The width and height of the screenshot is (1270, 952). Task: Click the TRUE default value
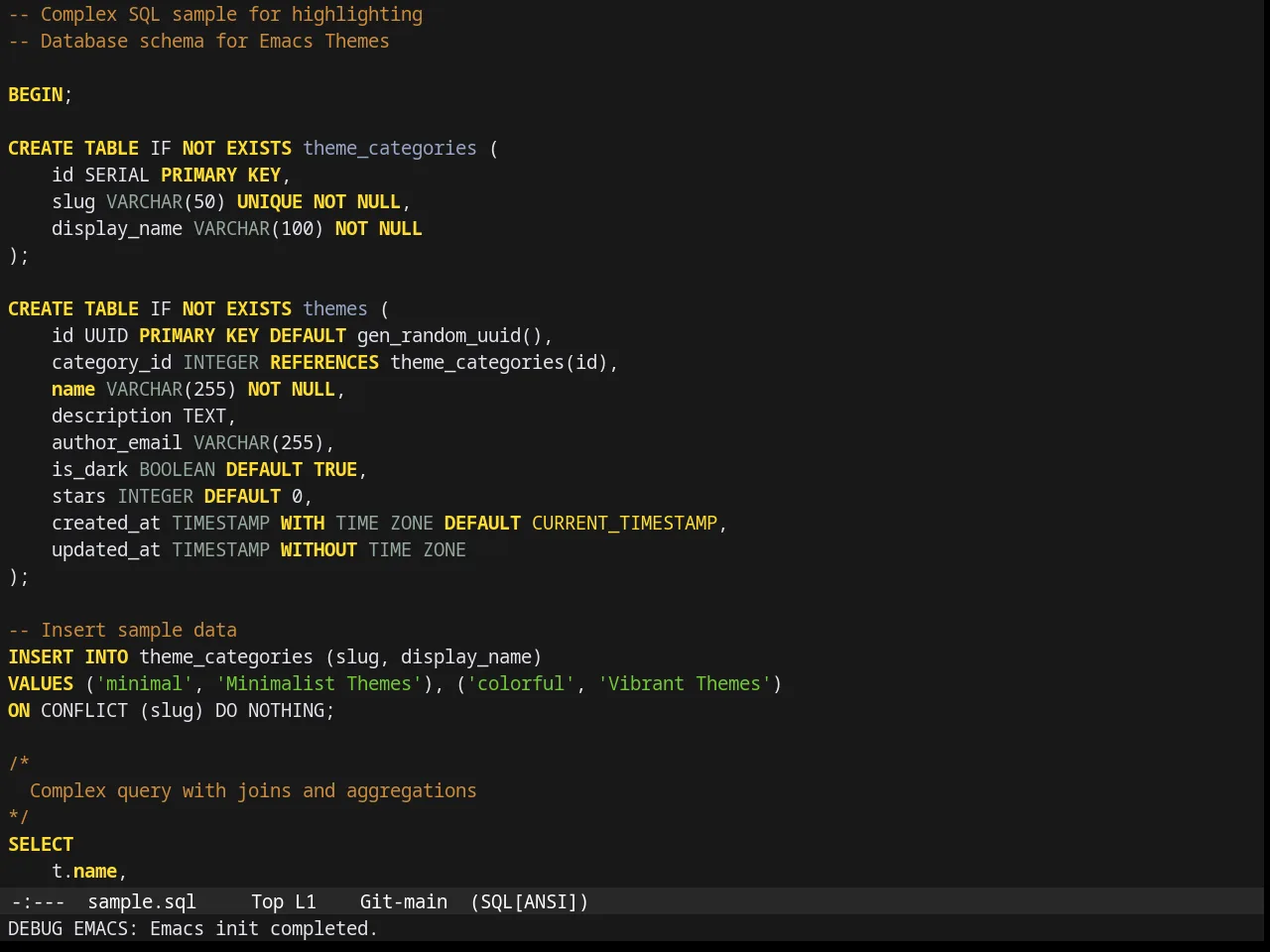(335, 469)
